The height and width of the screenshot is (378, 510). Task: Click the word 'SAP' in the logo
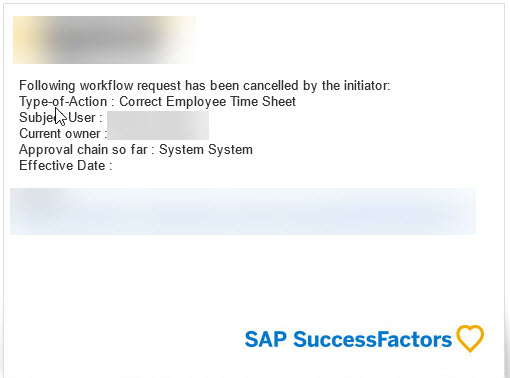click(x=265, y=339)
